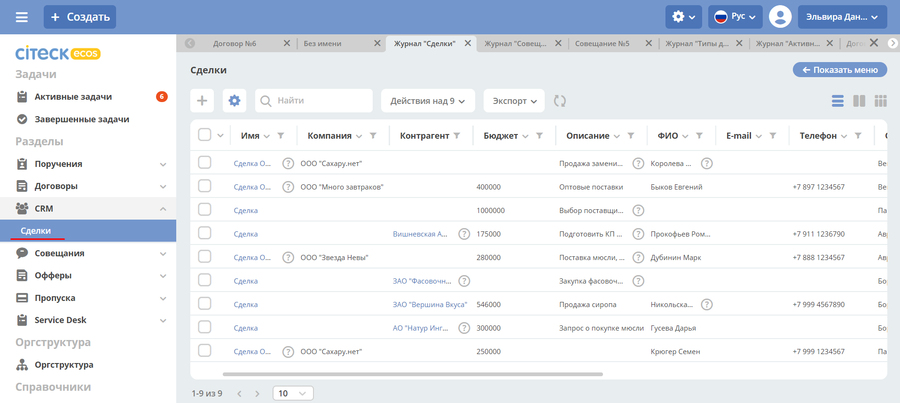Screen dimensions: 900x403
Task: Open the page size dropdown showing 10
Action: [x=291, y=393]
